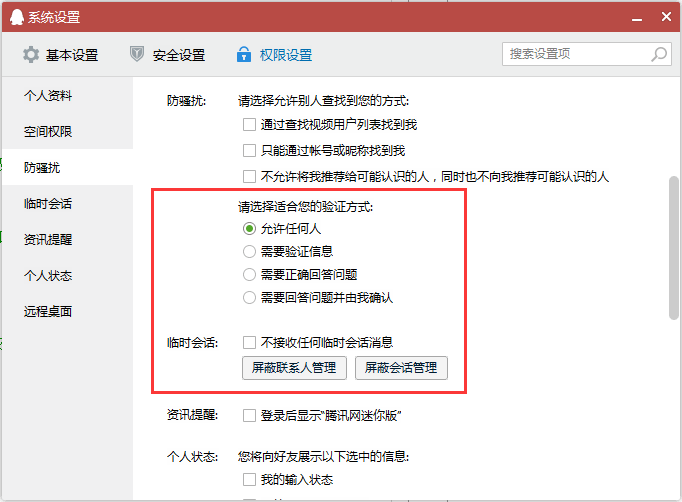This screenshot has height=502, width=682.
Task: Enable 登录后显示腾讯网迷你版 checkbox
Action: click(x=249, y=415)
